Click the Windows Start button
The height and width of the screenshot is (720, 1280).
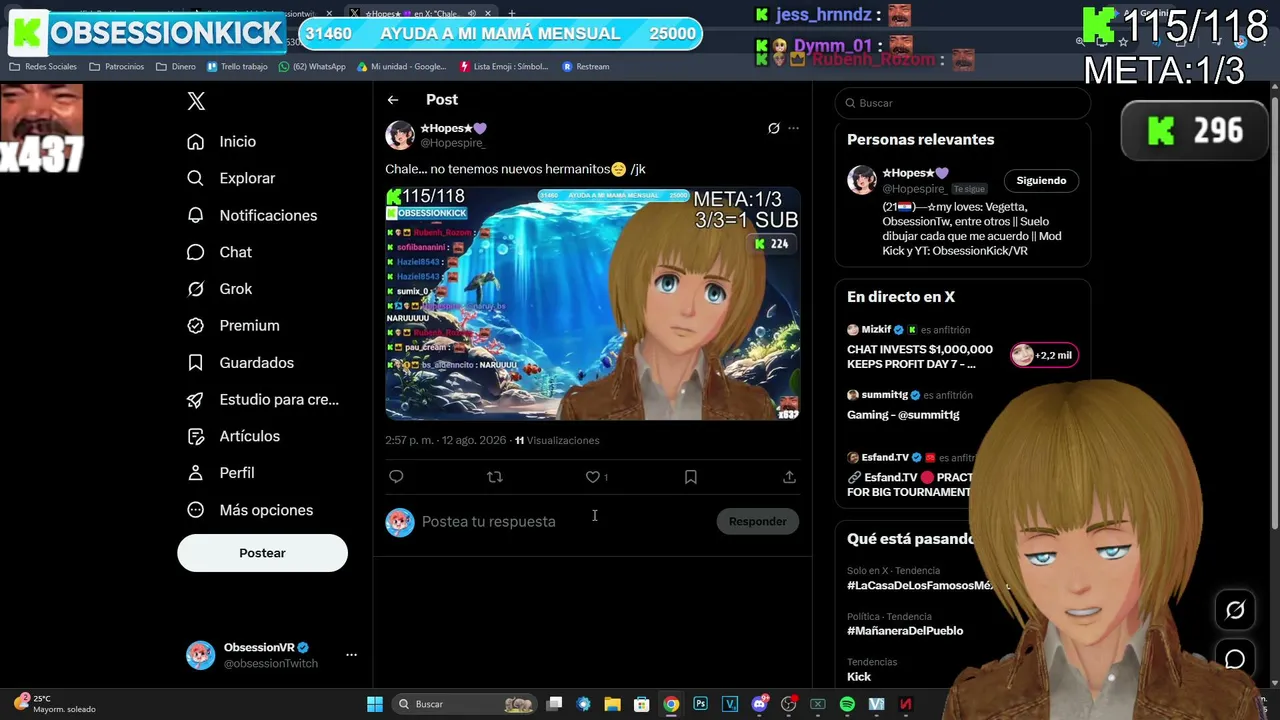[375, 704]
